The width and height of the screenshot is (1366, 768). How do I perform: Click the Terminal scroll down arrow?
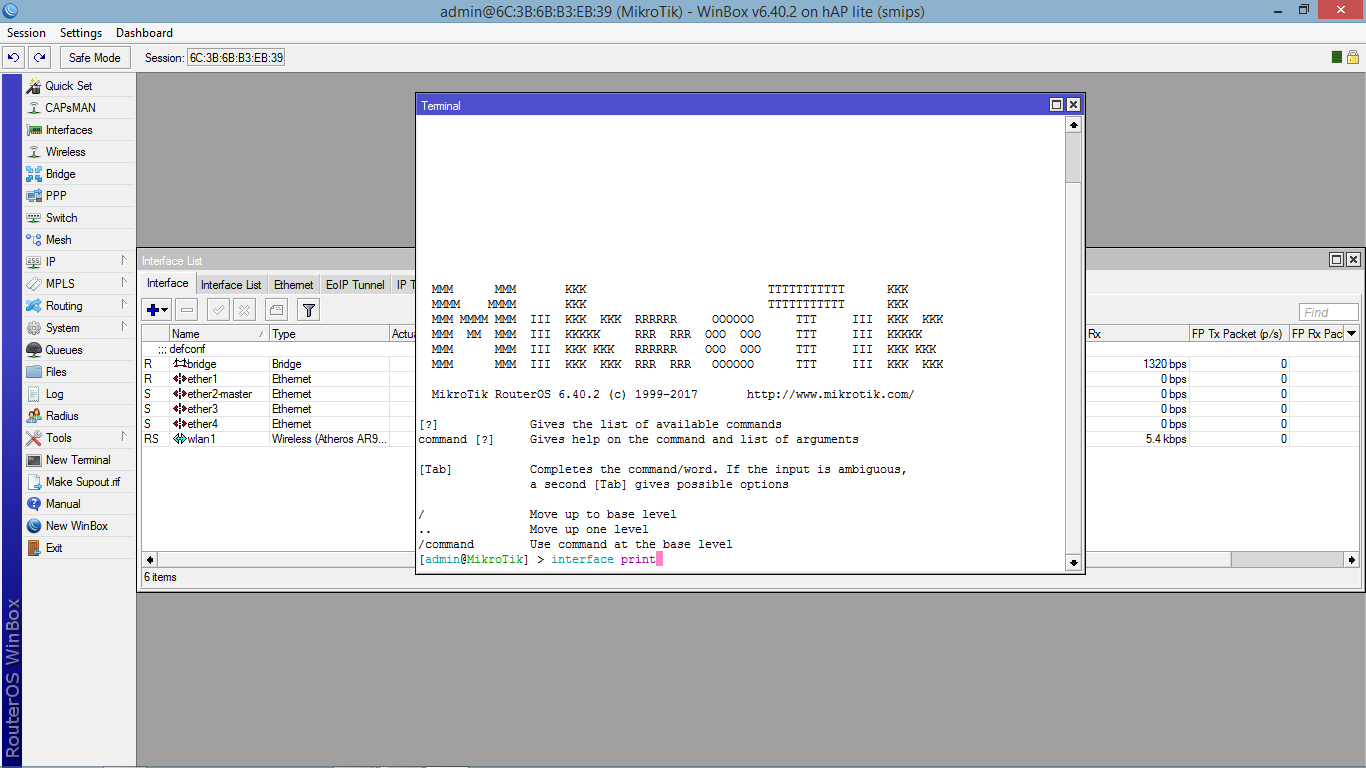click(x=1074, y=563)
